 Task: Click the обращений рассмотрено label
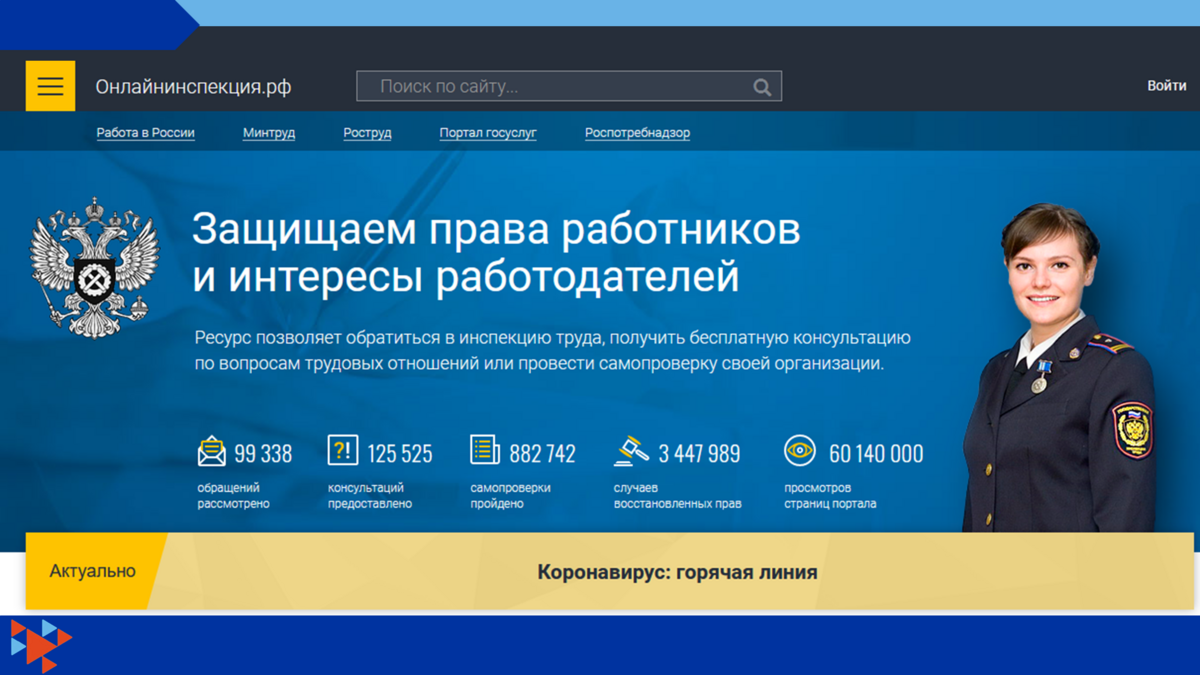(x=233, y=496)
